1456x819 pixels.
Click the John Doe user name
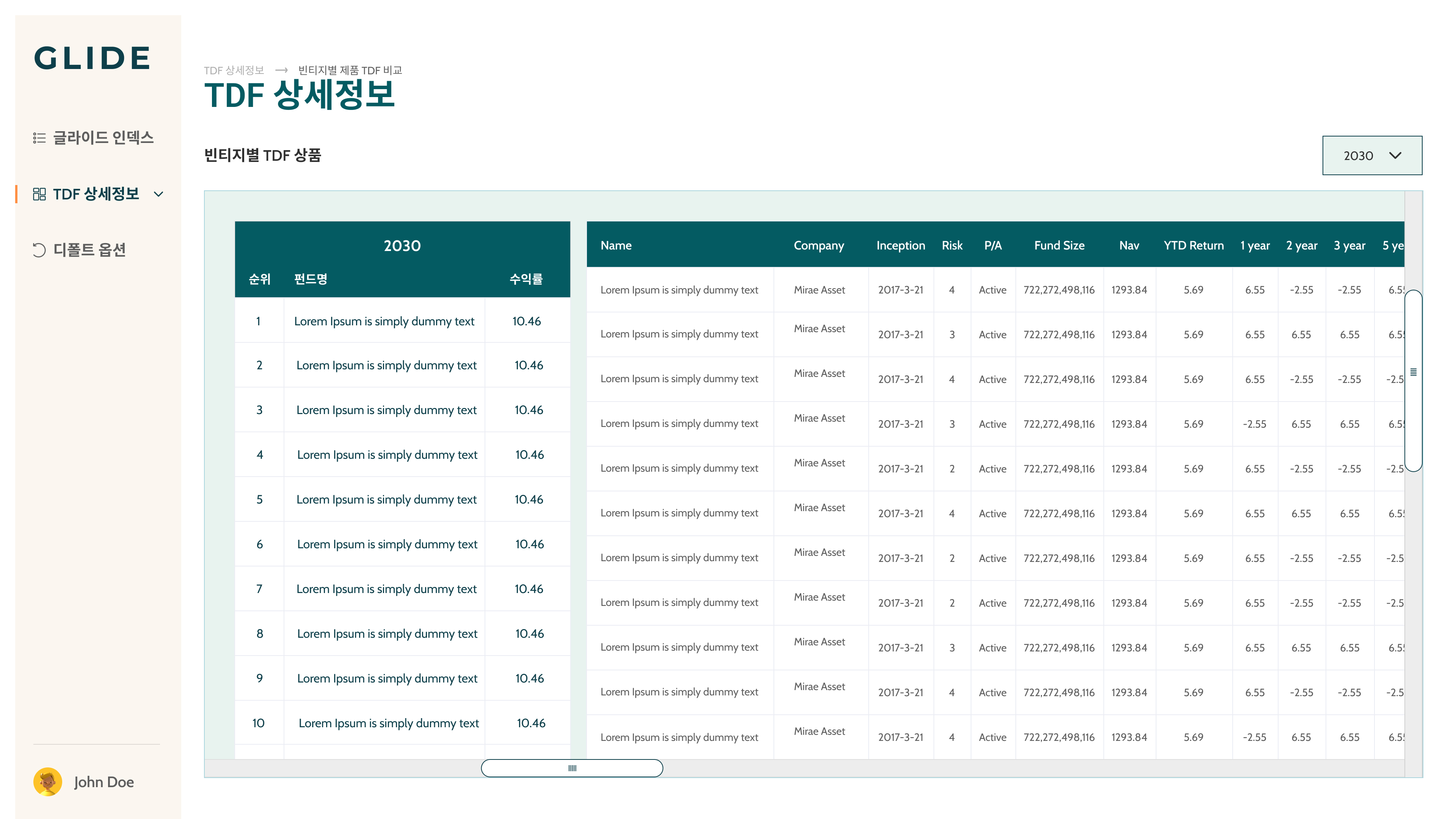point(104,782)
